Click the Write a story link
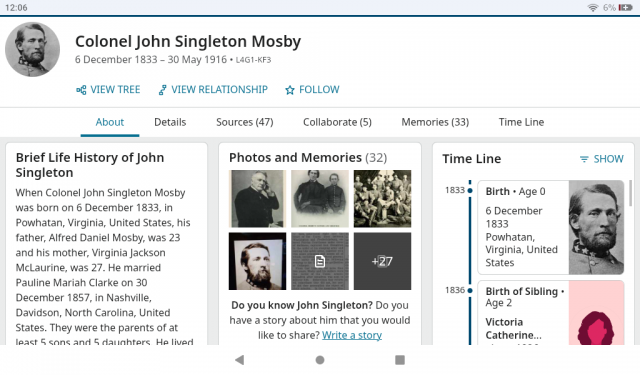Viewport: 640px width, 375px height. point(352,335)
